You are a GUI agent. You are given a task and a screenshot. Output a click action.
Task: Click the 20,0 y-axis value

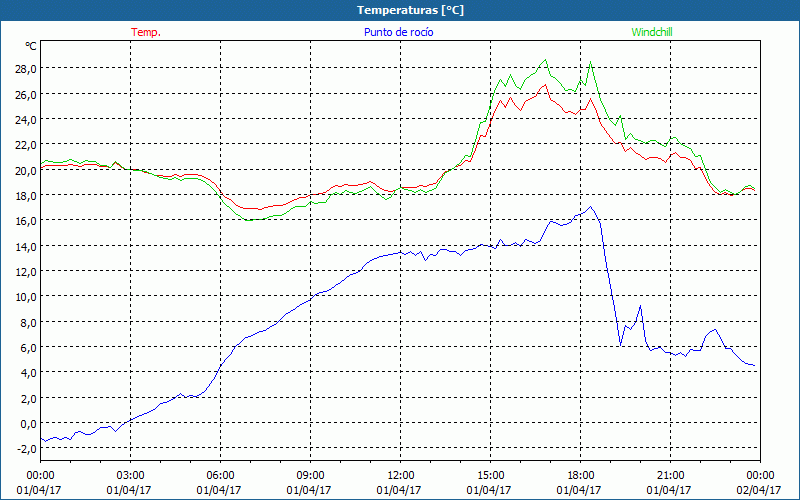pos(25,170)
